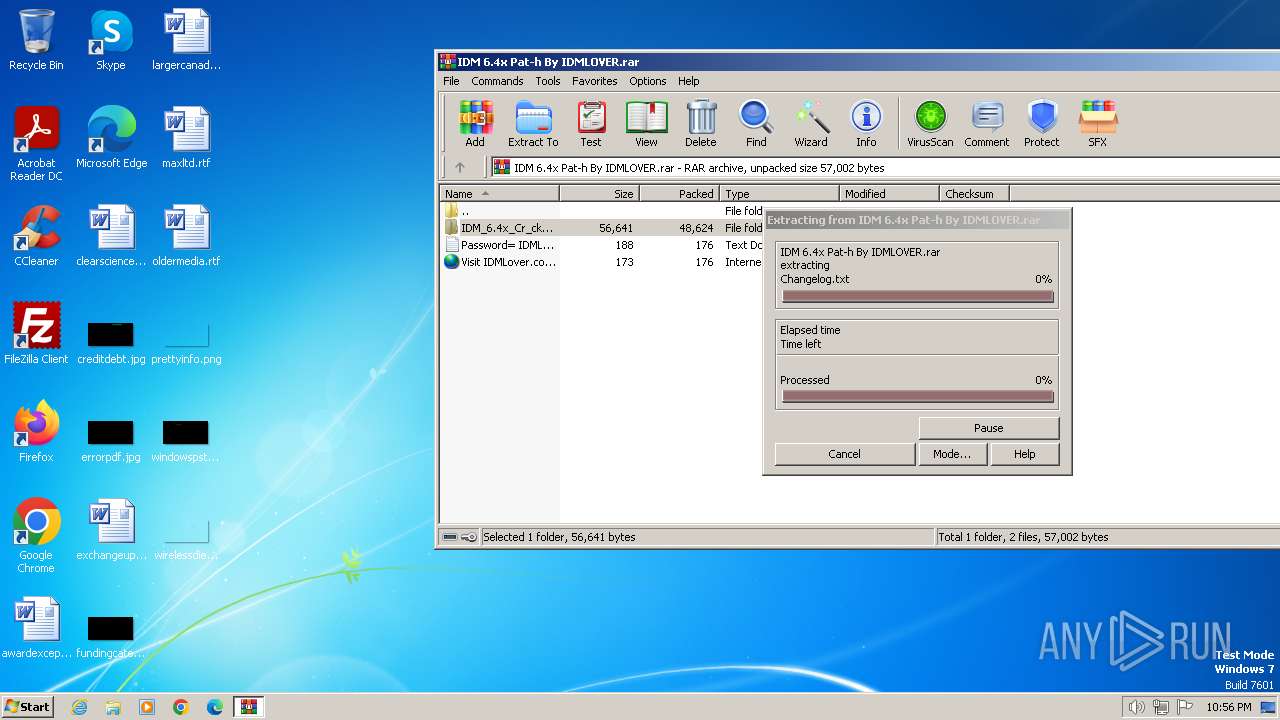Click the Find magnifier icon
The image size is (1280, 720).
(x=756, y=124)
